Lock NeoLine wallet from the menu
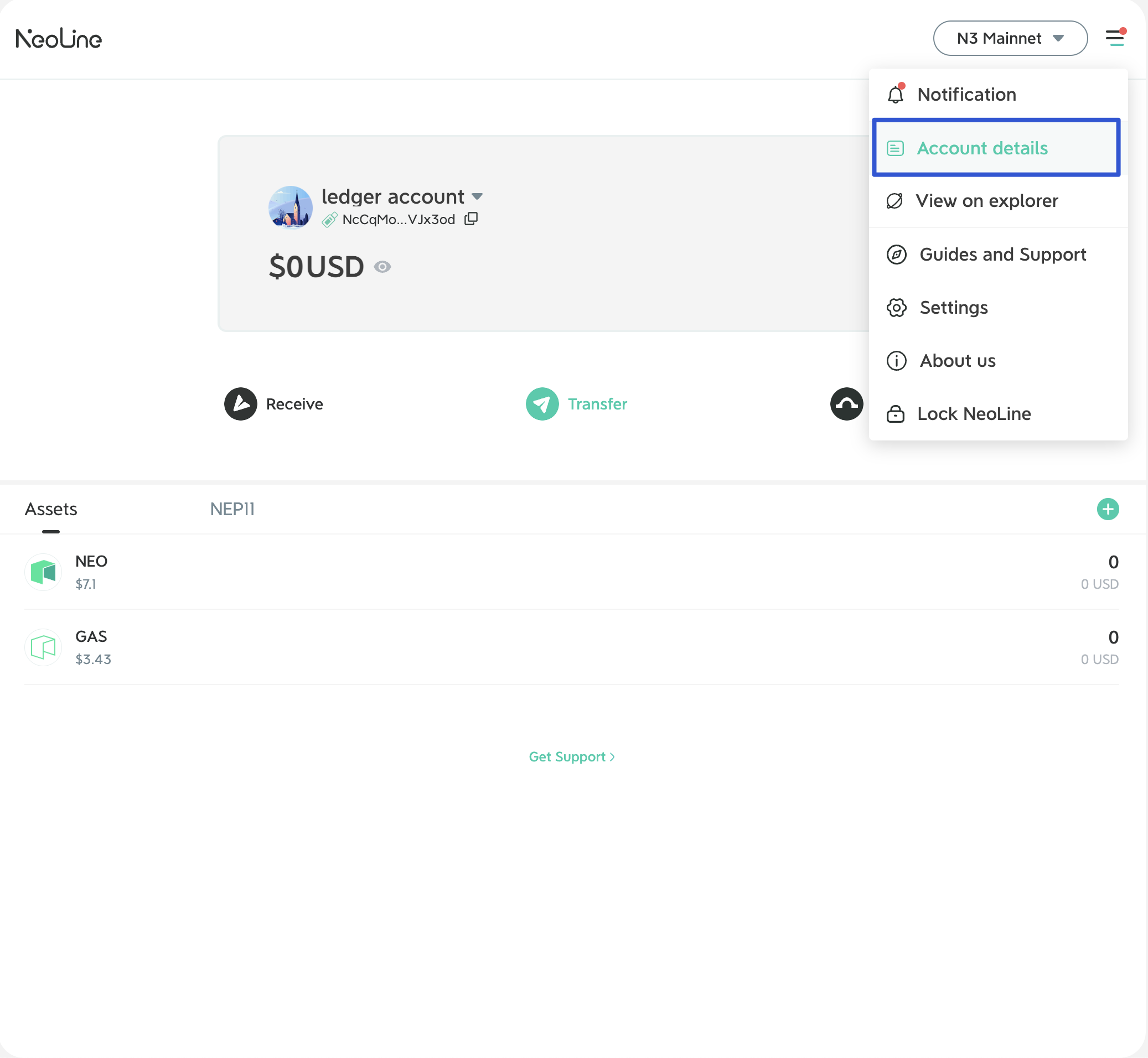The height and width of the screenshot is (1058, 1148). (974, 414)
